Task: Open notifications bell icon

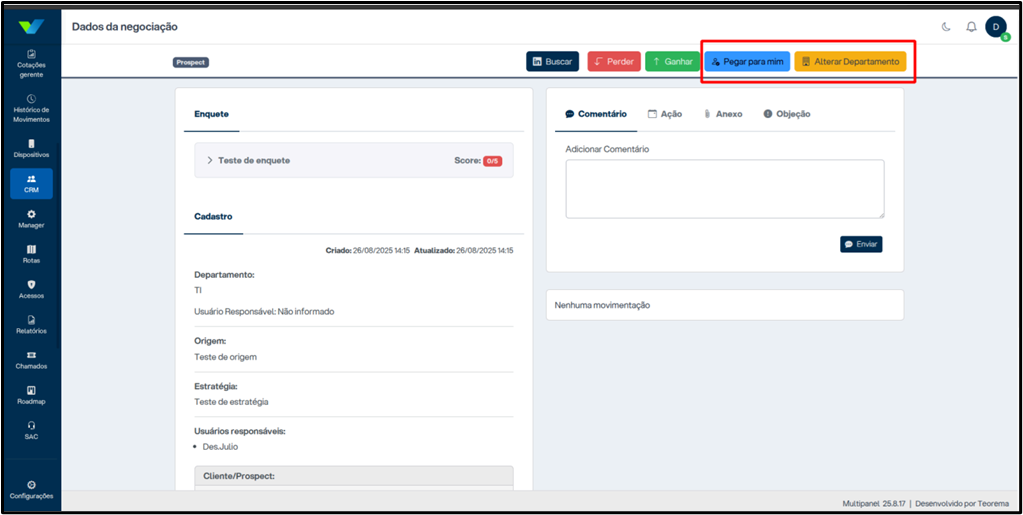Action: [971, 27]
